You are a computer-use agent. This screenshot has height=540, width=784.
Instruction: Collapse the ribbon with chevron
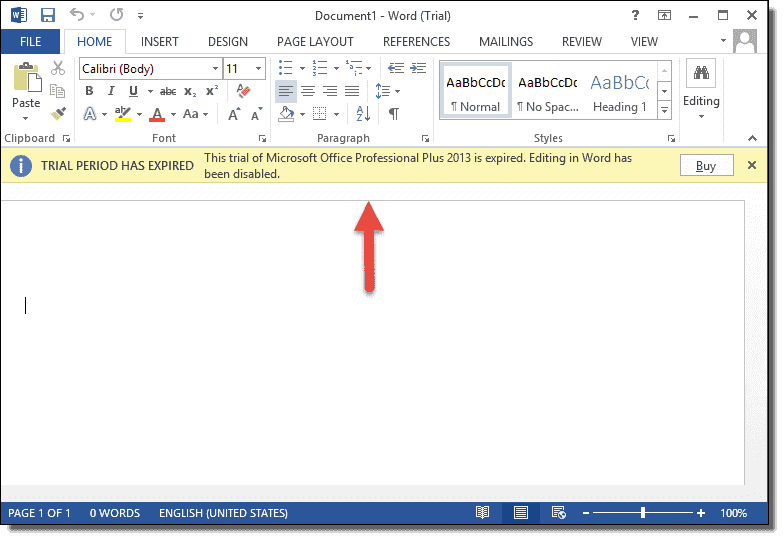[752, 138]
